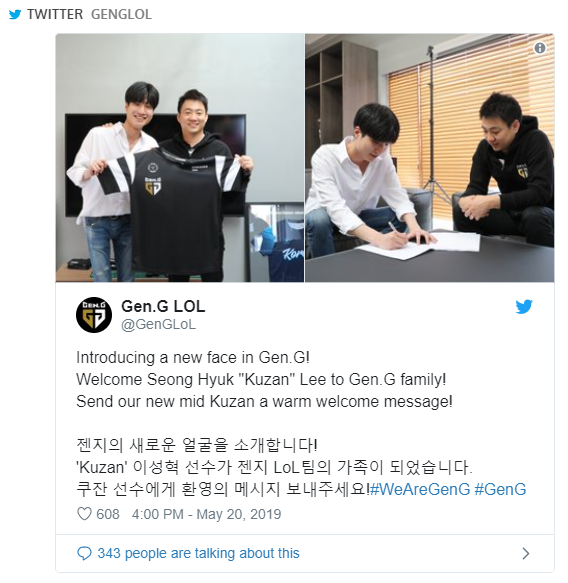Click the speech bubble reply icon

(84, 553)
